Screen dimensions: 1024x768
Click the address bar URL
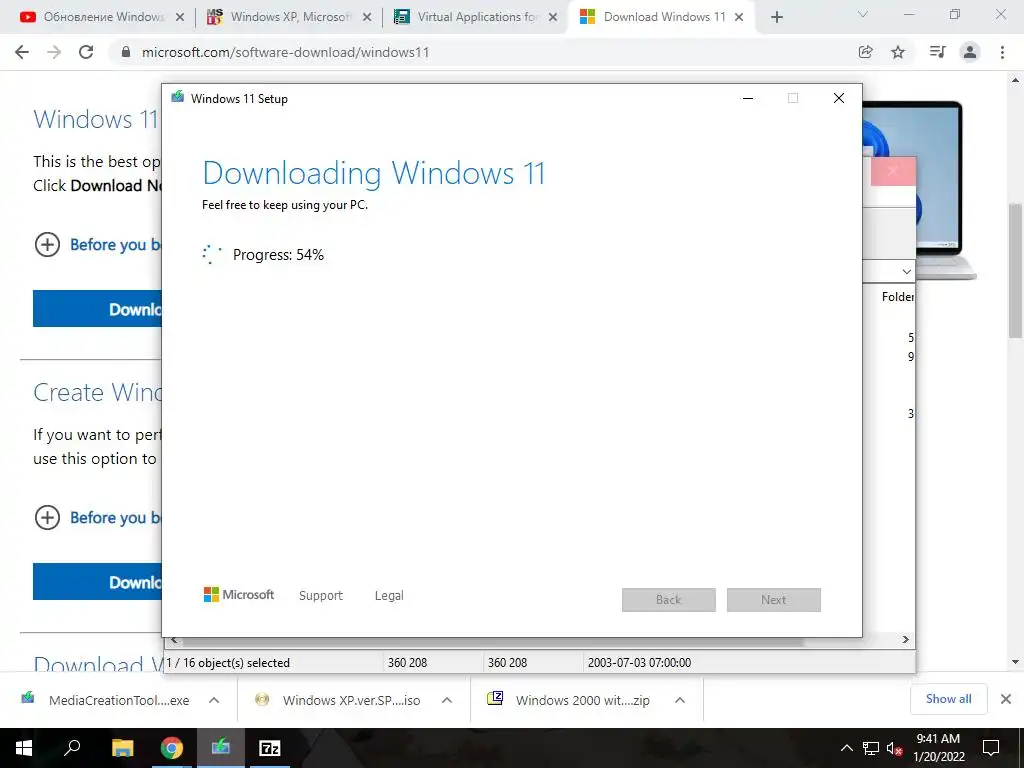pos(285,52)
